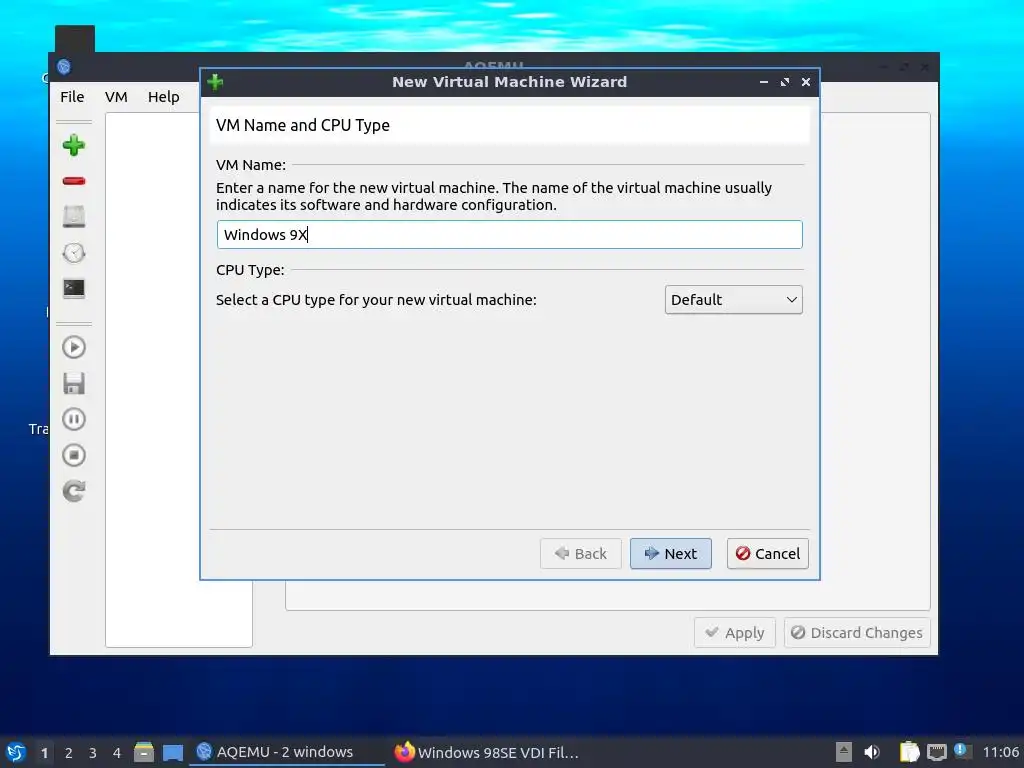Switch to workspace 4 in taskbar

tap(117, 753)
